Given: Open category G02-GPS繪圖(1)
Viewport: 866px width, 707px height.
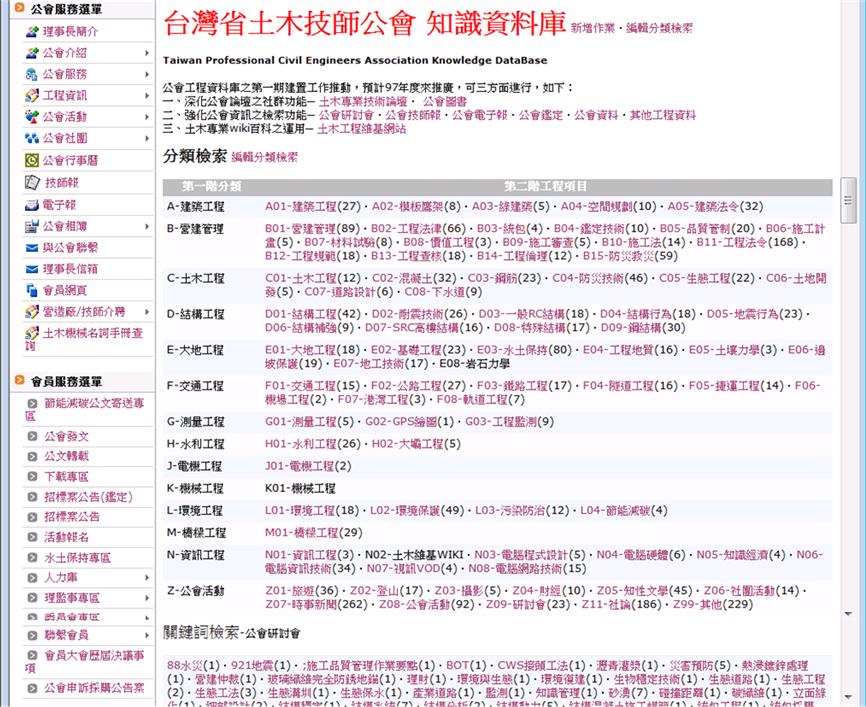Looking at the screenshot, I should 409,422.
